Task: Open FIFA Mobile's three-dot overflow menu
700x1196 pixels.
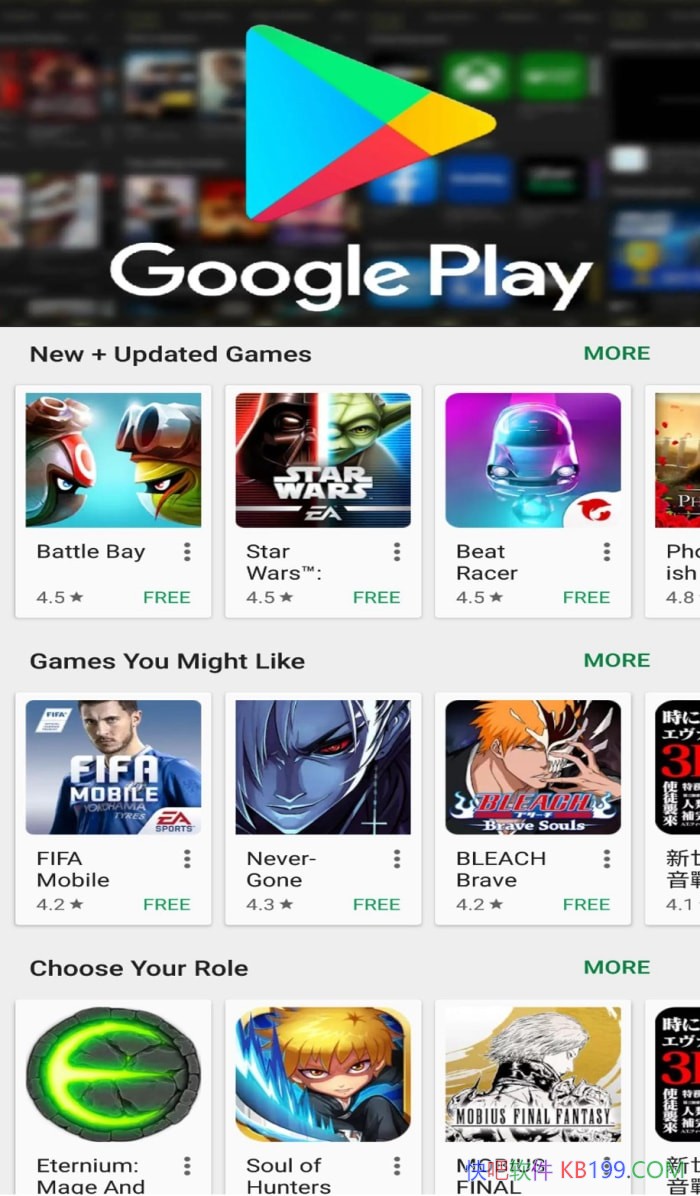Action: (x=187, y=860)
